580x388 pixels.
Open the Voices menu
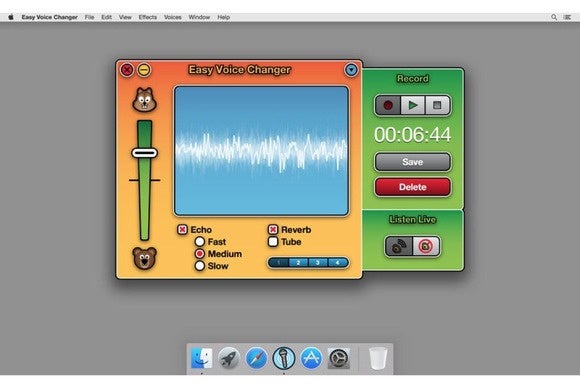pyautogui.click(x=173, y=17)
